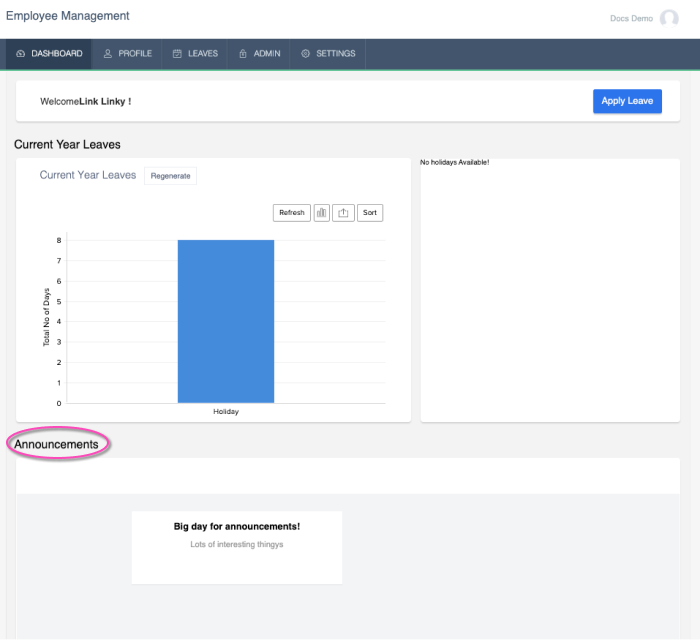Image resolution: width=700 pixels, height=640 pixels.
Task: Click the Docs Demo username
Action: click(631, 18)
